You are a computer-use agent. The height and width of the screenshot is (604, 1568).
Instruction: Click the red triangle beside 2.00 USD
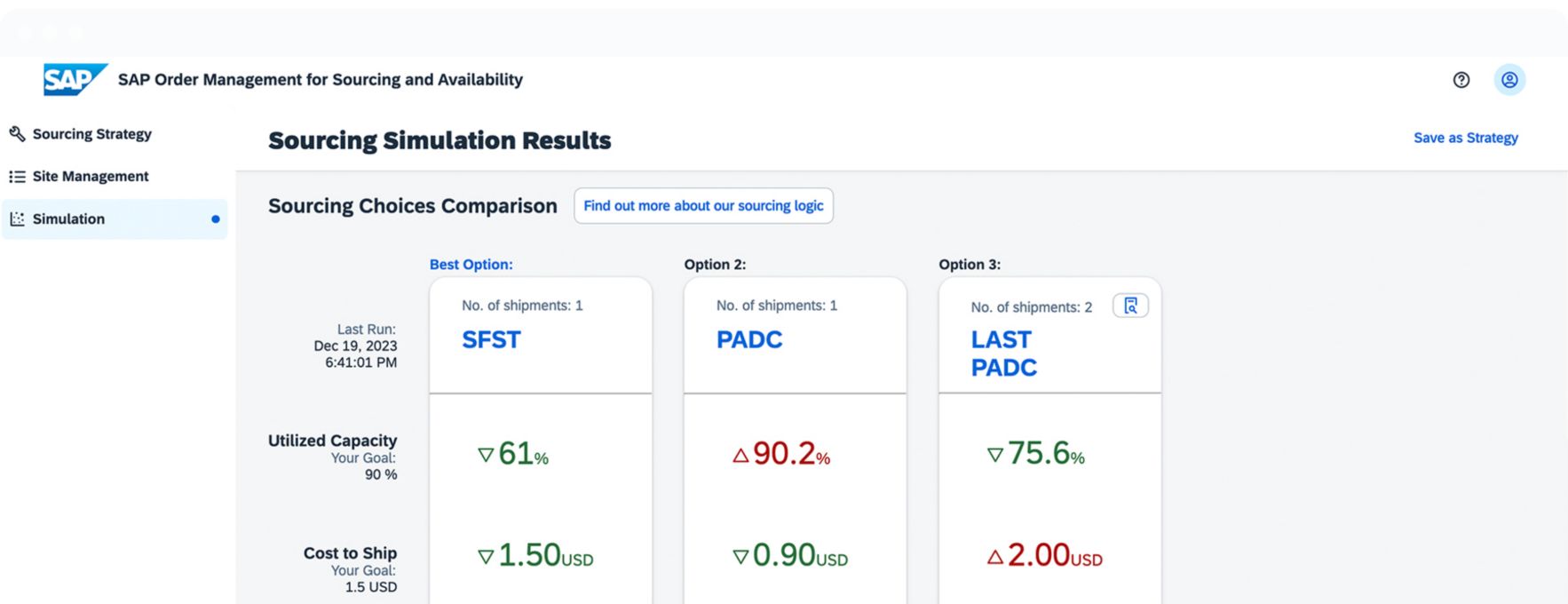click(x=994, y=558)
